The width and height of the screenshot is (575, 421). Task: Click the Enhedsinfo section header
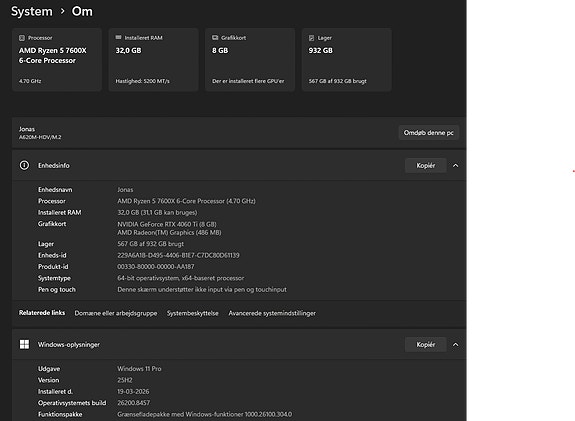pos(239,165)
